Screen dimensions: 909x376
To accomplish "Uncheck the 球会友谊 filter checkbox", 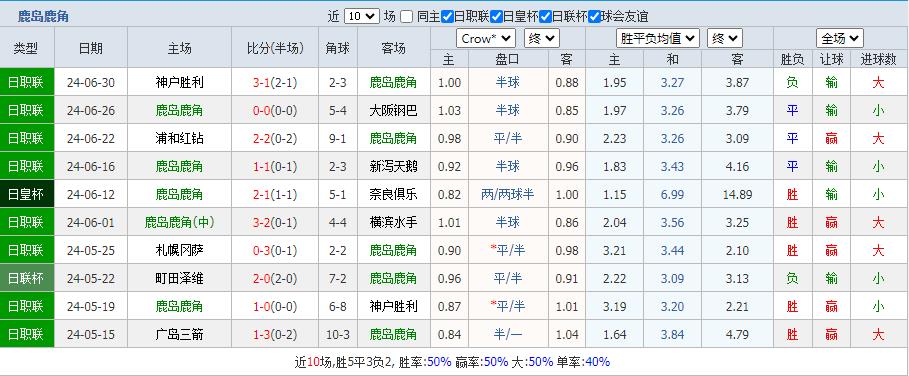I will (x=594, y=17).
